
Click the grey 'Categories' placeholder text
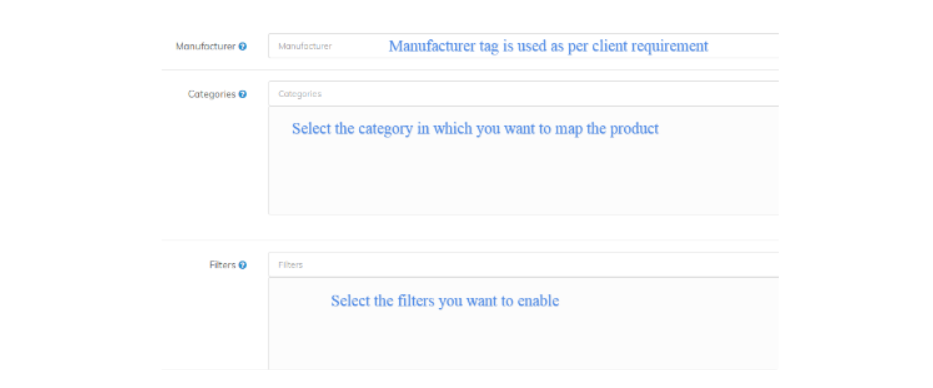[x=300, y=94]
